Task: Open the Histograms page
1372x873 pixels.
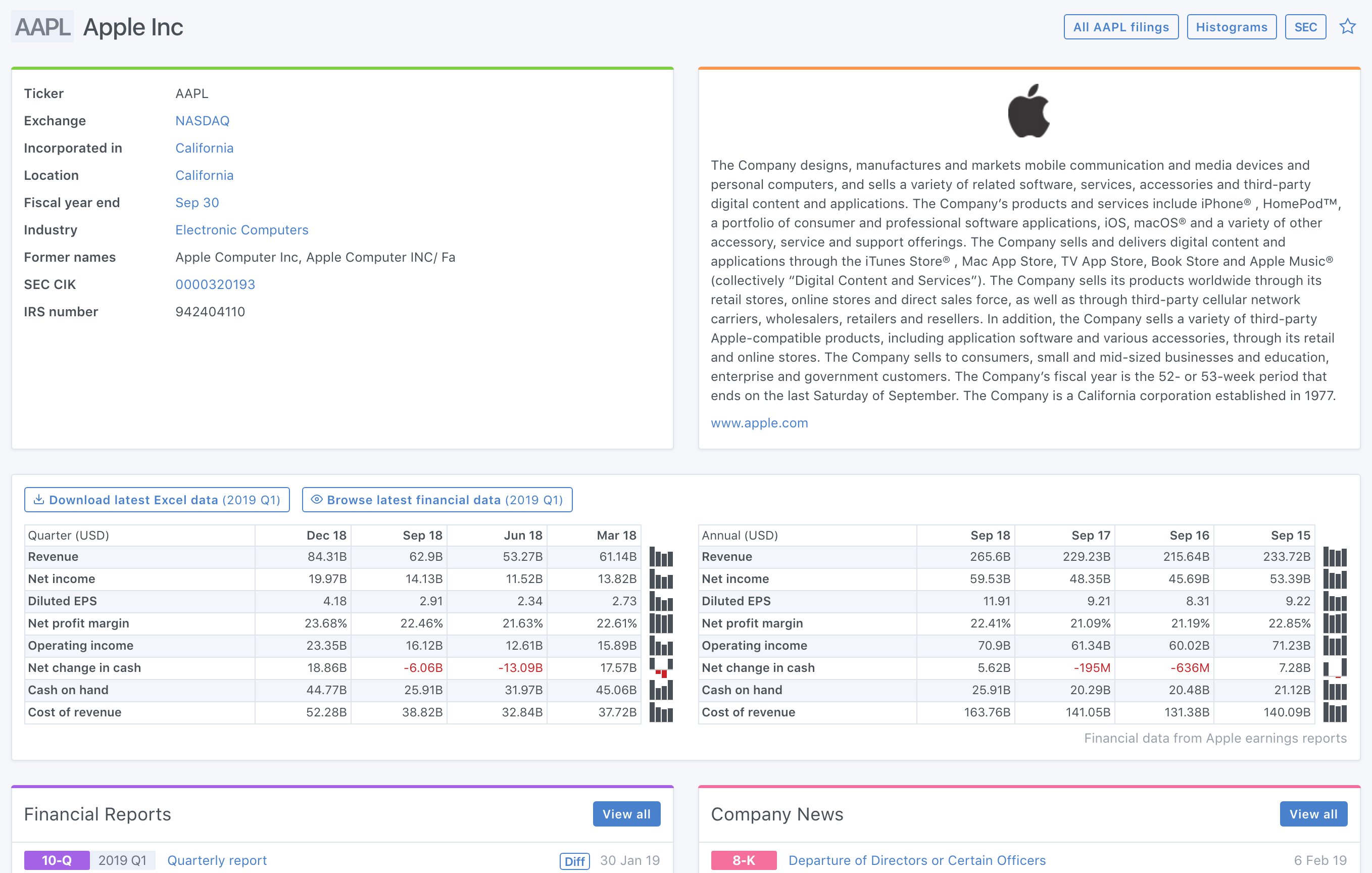Action: click(1231, 27)
